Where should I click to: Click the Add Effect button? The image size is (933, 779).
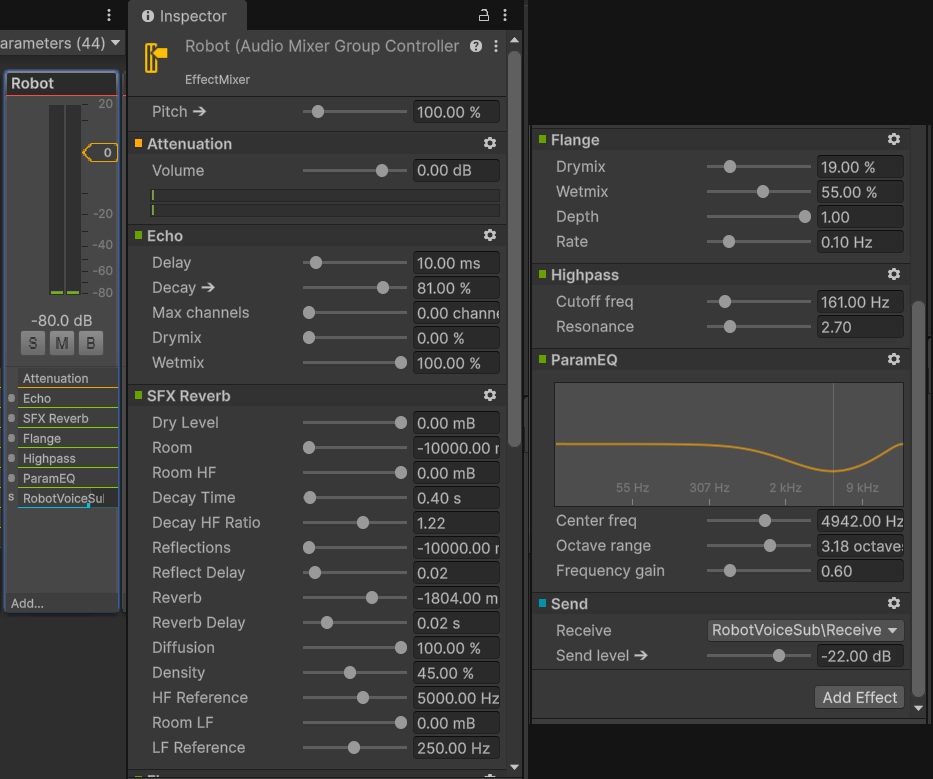pyautogui.click(x=859, y=697)
